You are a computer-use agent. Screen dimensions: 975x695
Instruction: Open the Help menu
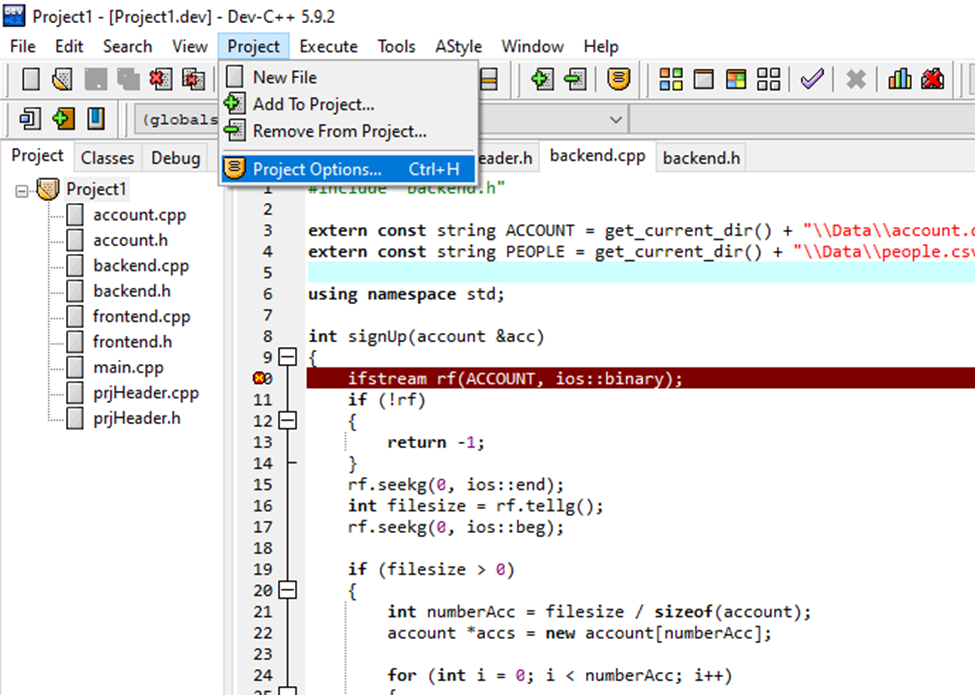coord(601,47)
